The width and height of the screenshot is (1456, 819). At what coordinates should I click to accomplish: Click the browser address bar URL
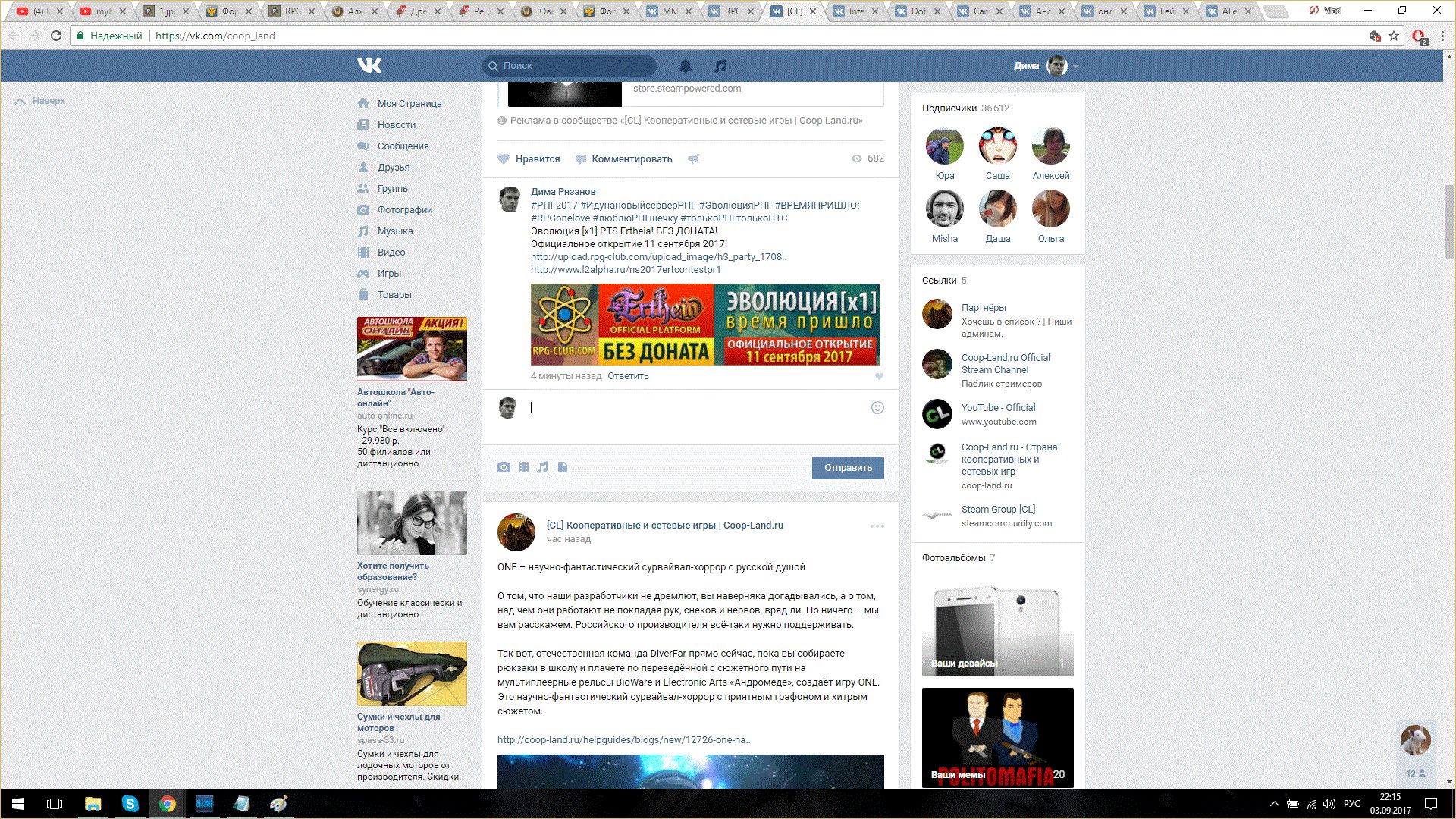click(215, 36)
